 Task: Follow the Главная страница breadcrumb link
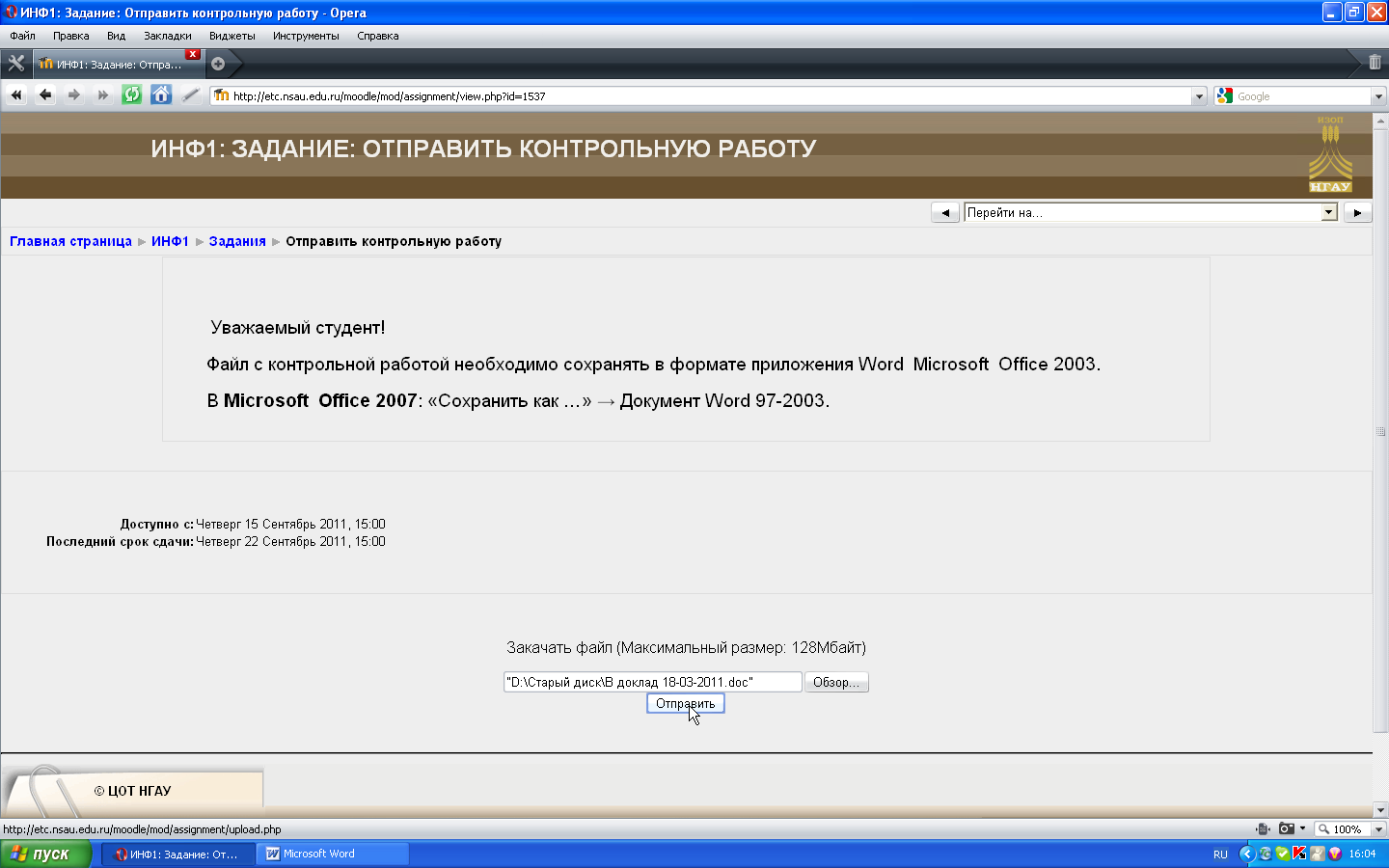[70, 241]
